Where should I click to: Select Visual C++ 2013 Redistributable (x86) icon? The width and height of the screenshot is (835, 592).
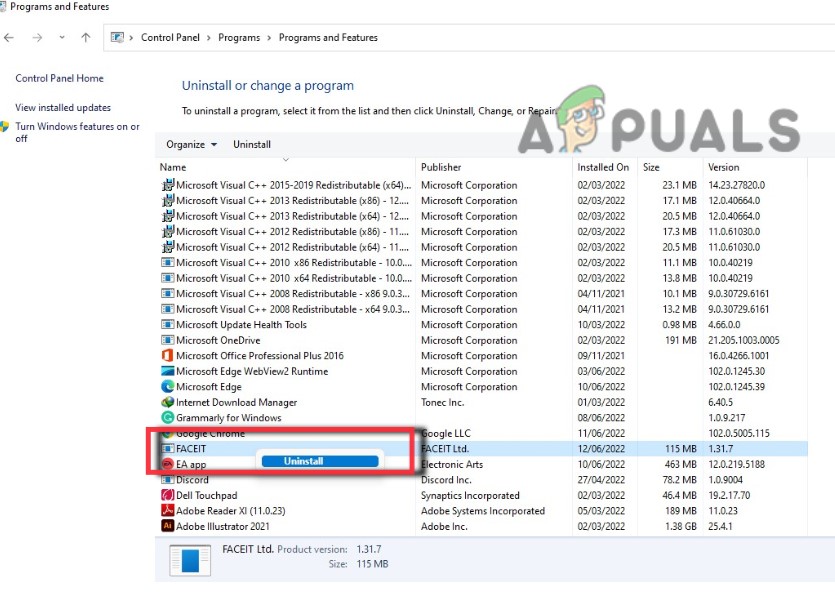tap(168, 200)
